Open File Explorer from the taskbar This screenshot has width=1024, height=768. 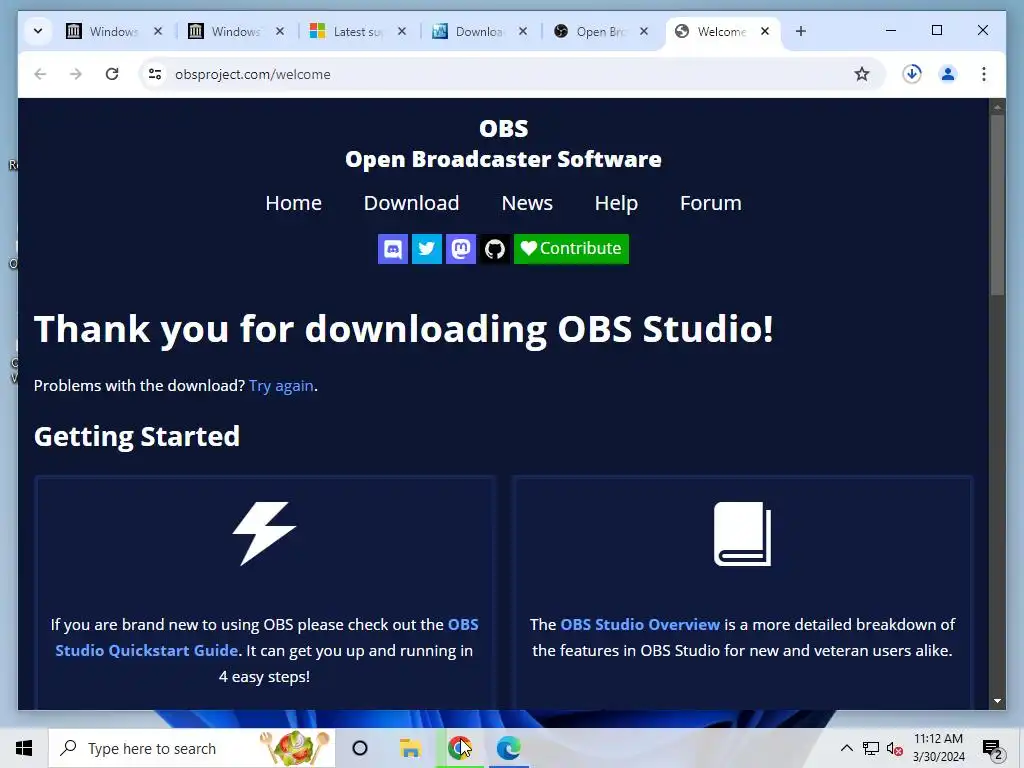click(410, 748)
